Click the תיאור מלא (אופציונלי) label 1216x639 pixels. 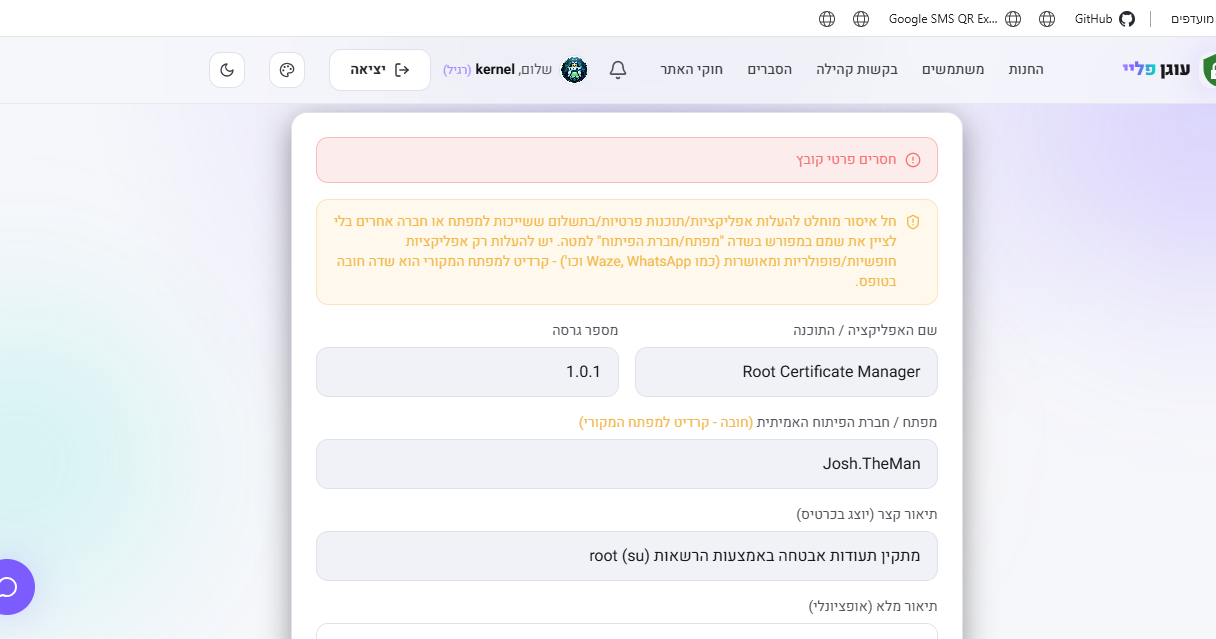tap(873, 606)
